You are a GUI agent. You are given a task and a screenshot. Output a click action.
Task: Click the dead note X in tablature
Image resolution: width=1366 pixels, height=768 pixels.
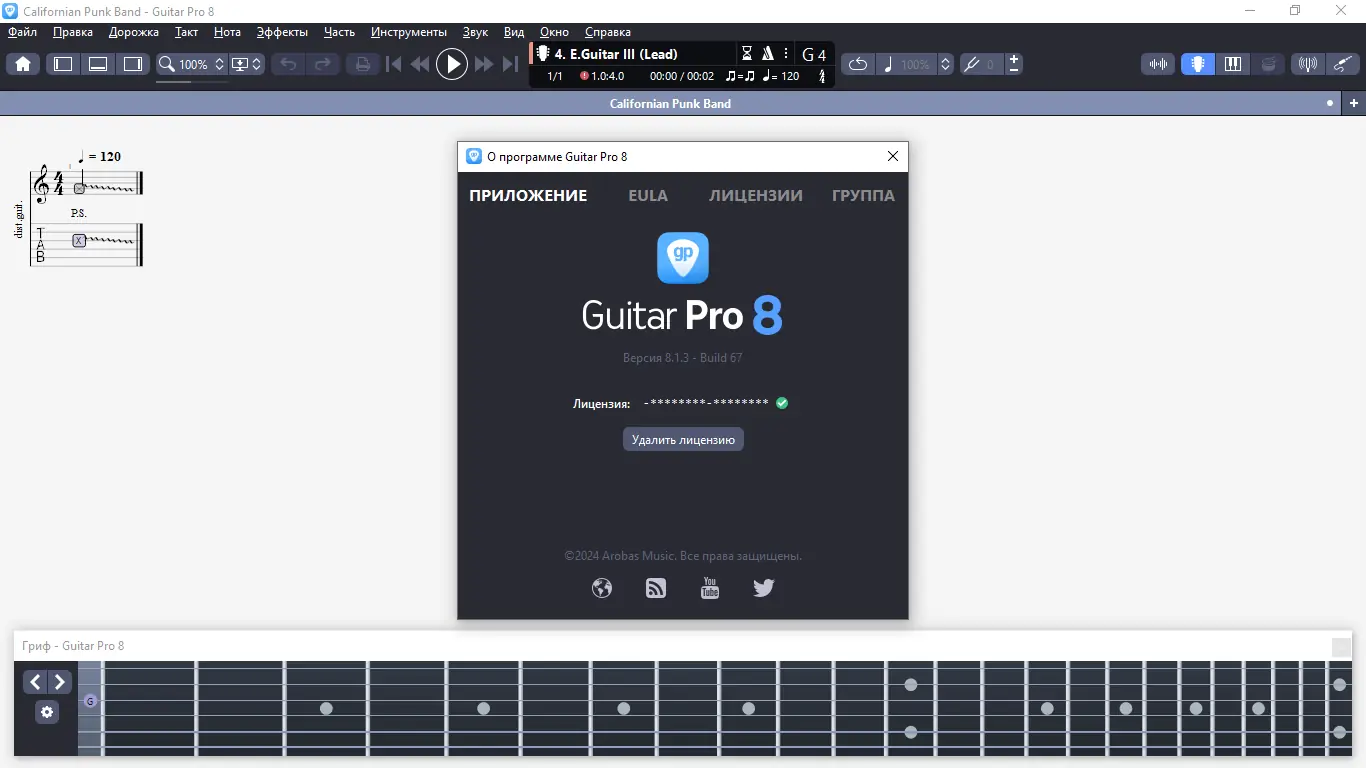[x=79, y=240]
